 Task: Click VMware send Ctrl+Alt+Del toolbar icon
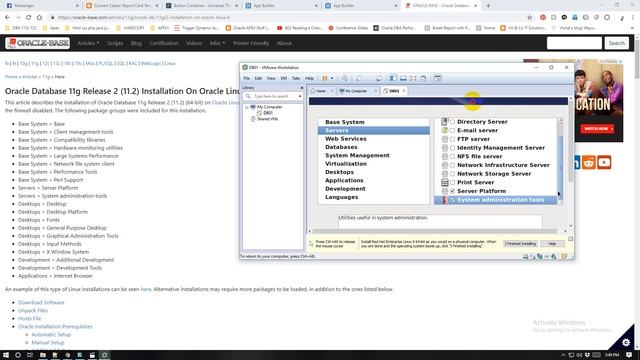click(x=345, y=78)
